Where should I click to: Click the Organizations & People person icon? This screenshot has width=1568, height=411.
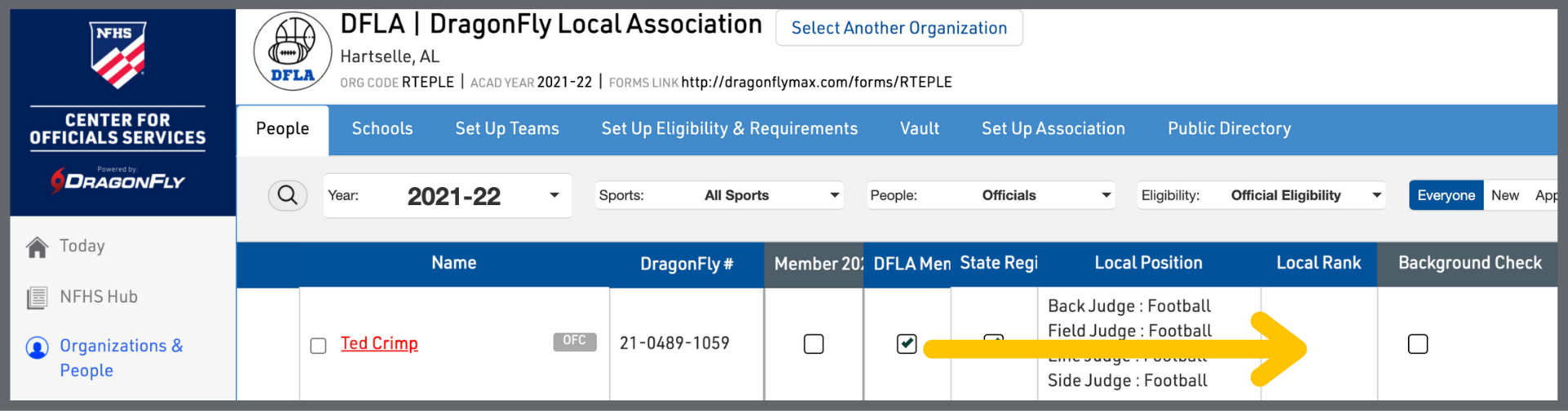[38, 348]
